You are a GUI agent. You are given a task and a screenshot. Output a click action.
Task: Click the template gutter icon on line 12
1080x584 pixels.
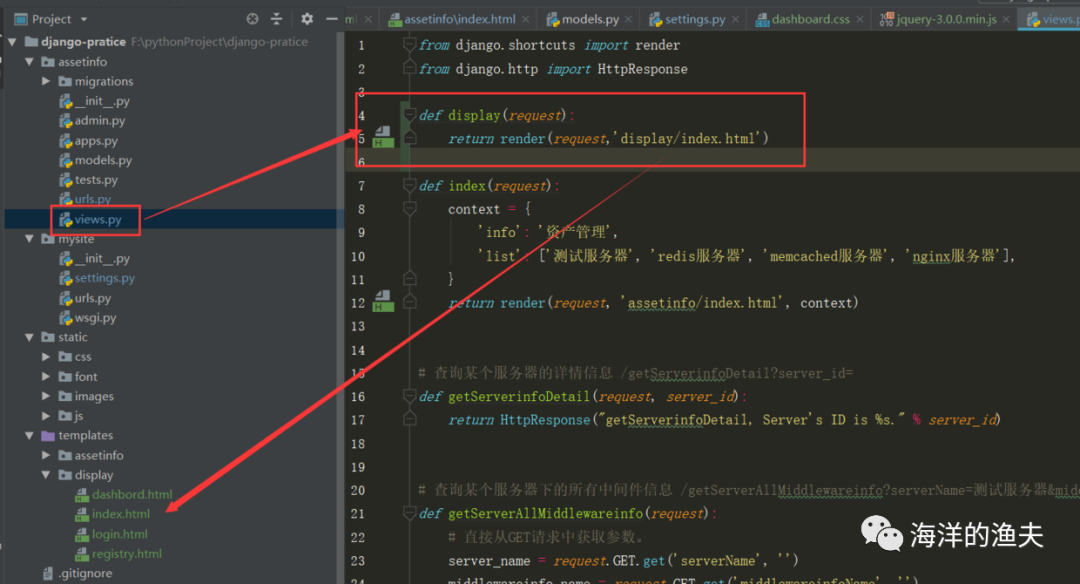(x=383, y=300)
